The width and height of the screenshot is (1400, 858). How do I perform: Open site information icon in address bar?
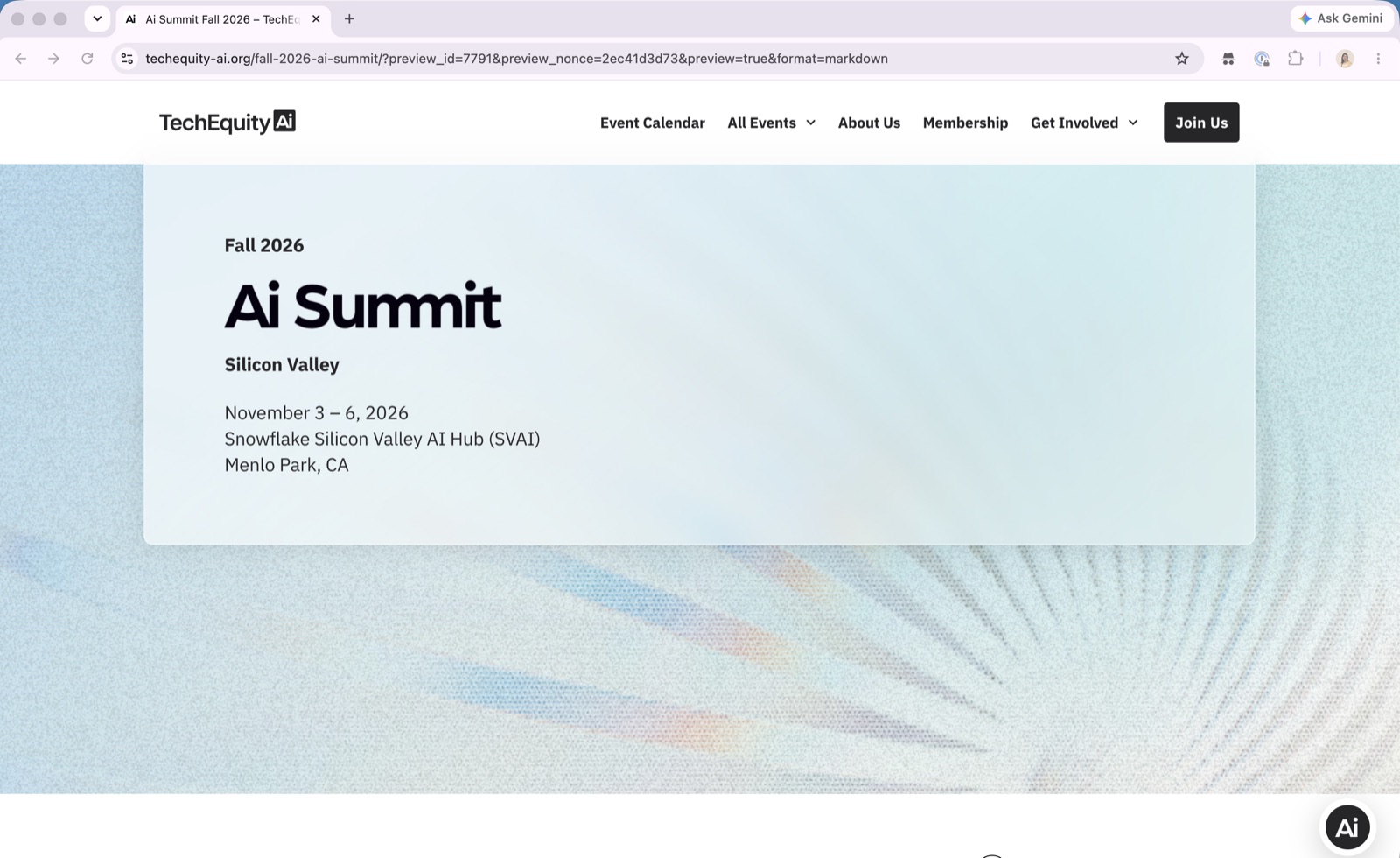coord(127,59)
